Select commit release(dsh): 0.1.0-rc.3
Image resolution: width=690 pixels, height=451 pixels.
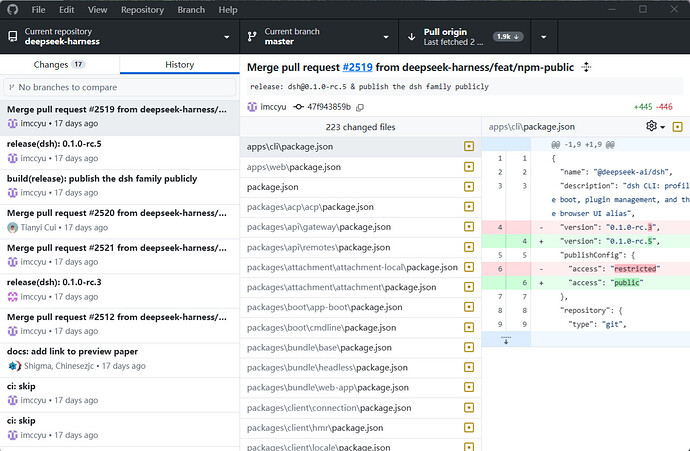pyautogui.click(x=120, y=290)
